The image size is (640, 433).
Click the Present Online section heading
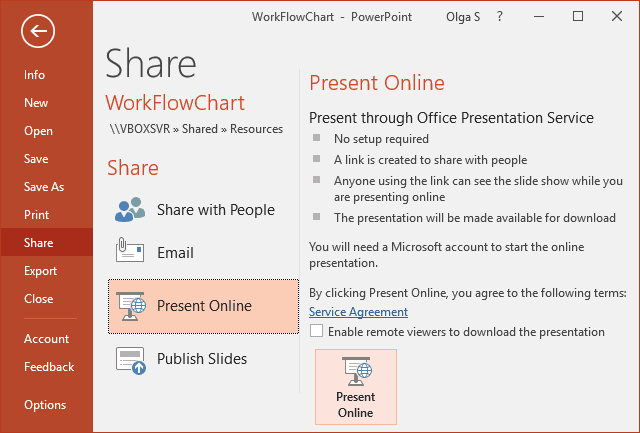point(377,83)
